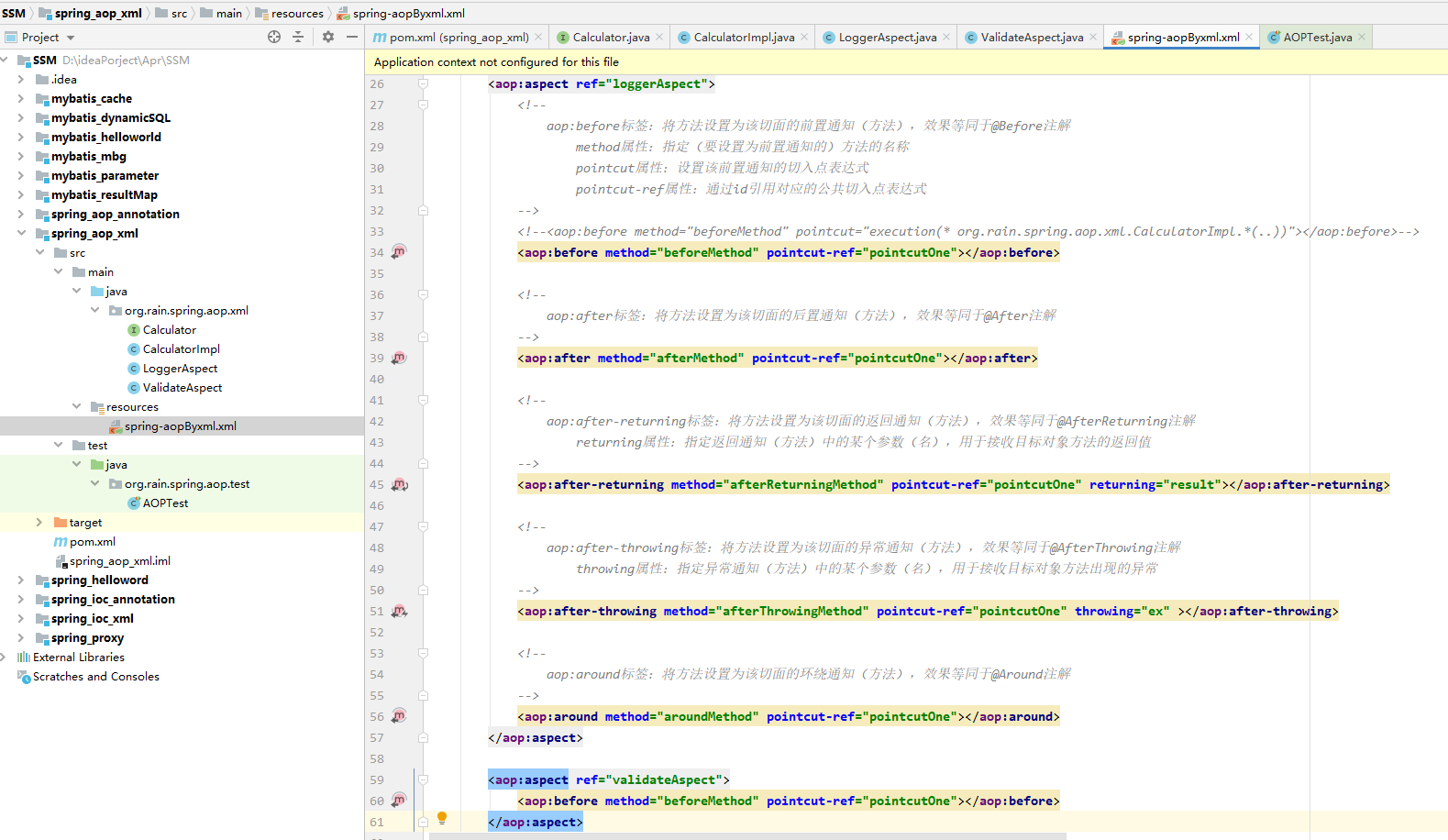Hide the Project panel with minus icon
Viewport: 1448px width, 840px height.
pos(352,37)
